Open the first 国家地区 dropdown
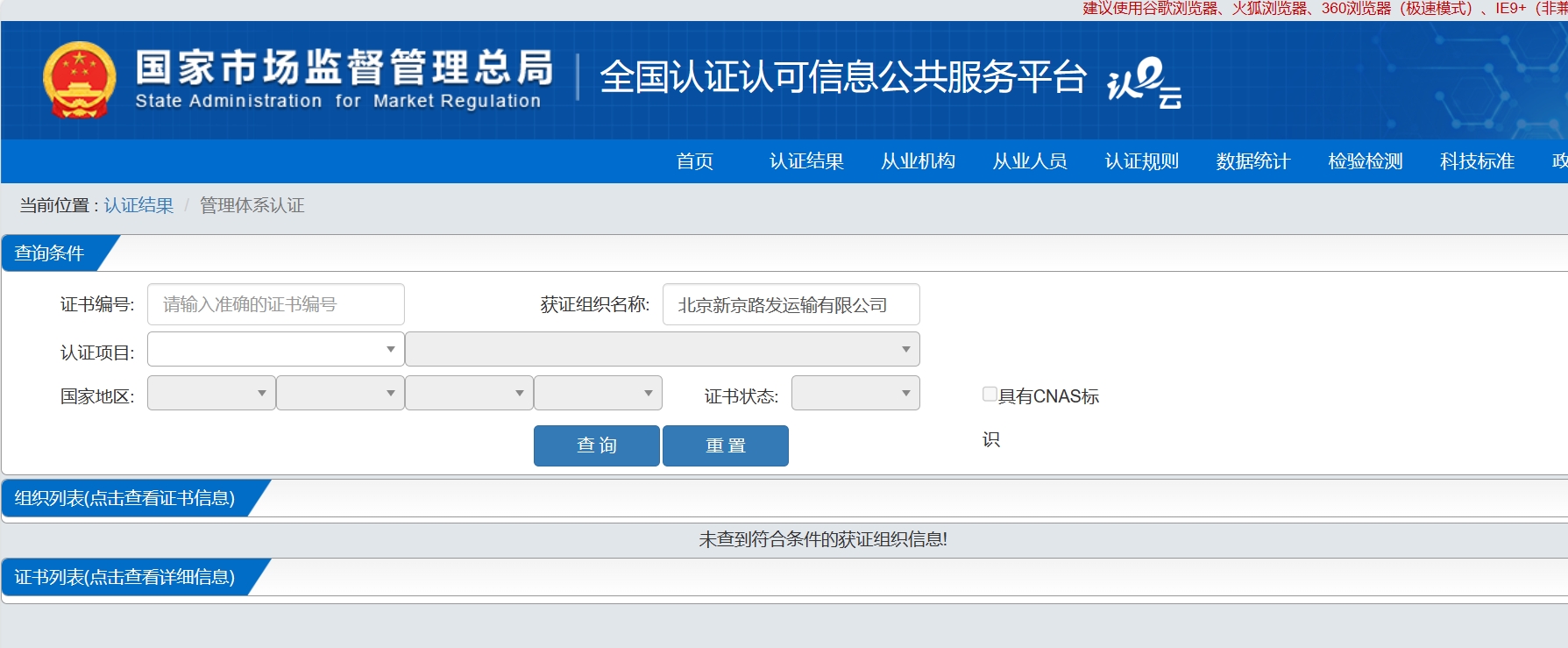The width and height of the screenshot is (1568, 648). click(x=211, y=393)
